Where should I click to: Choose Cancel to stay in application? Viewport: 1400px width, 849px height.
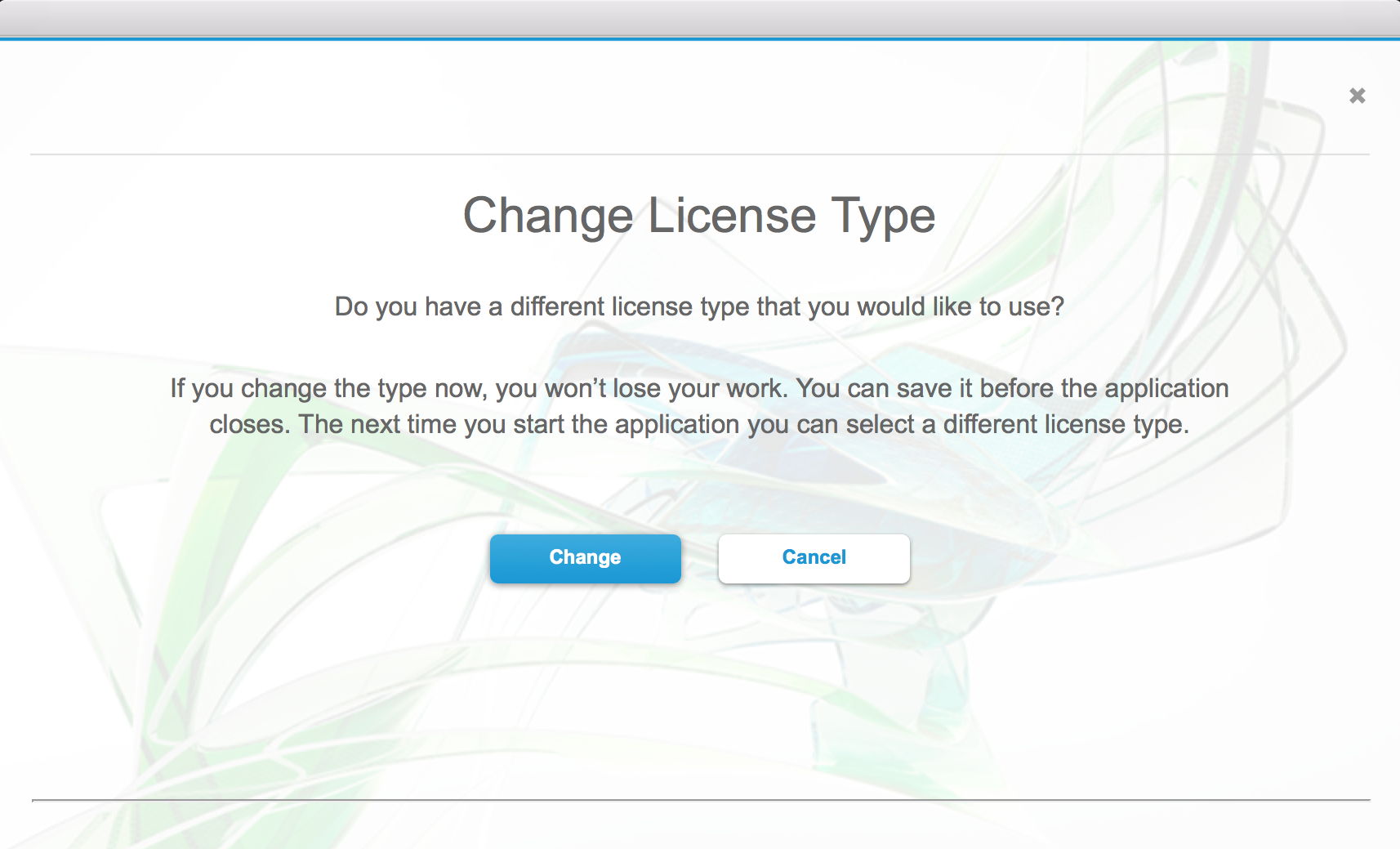[814, 558]
